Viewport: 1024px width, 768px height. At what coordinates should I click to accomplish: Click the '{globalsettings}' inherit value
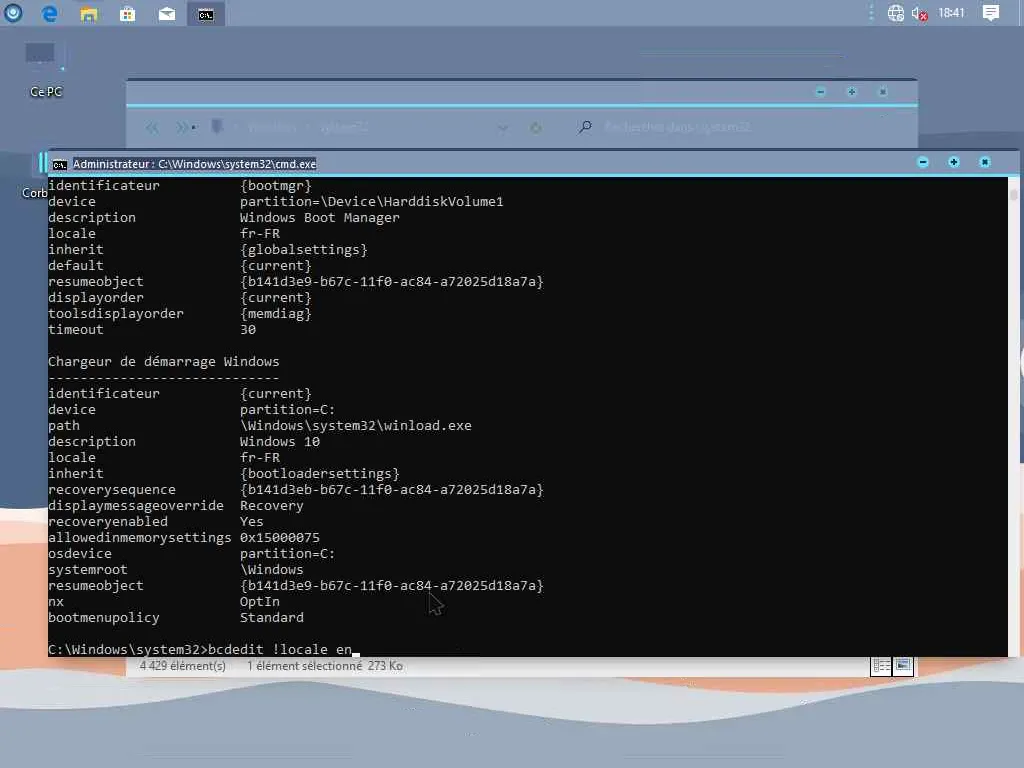point(304,249)
